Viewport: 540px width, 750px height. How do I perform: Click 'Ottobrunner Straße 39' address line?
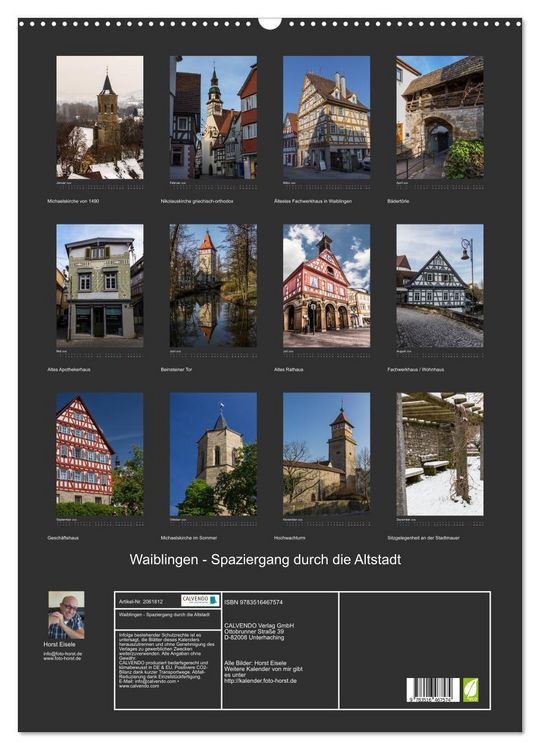click(254, 631)
